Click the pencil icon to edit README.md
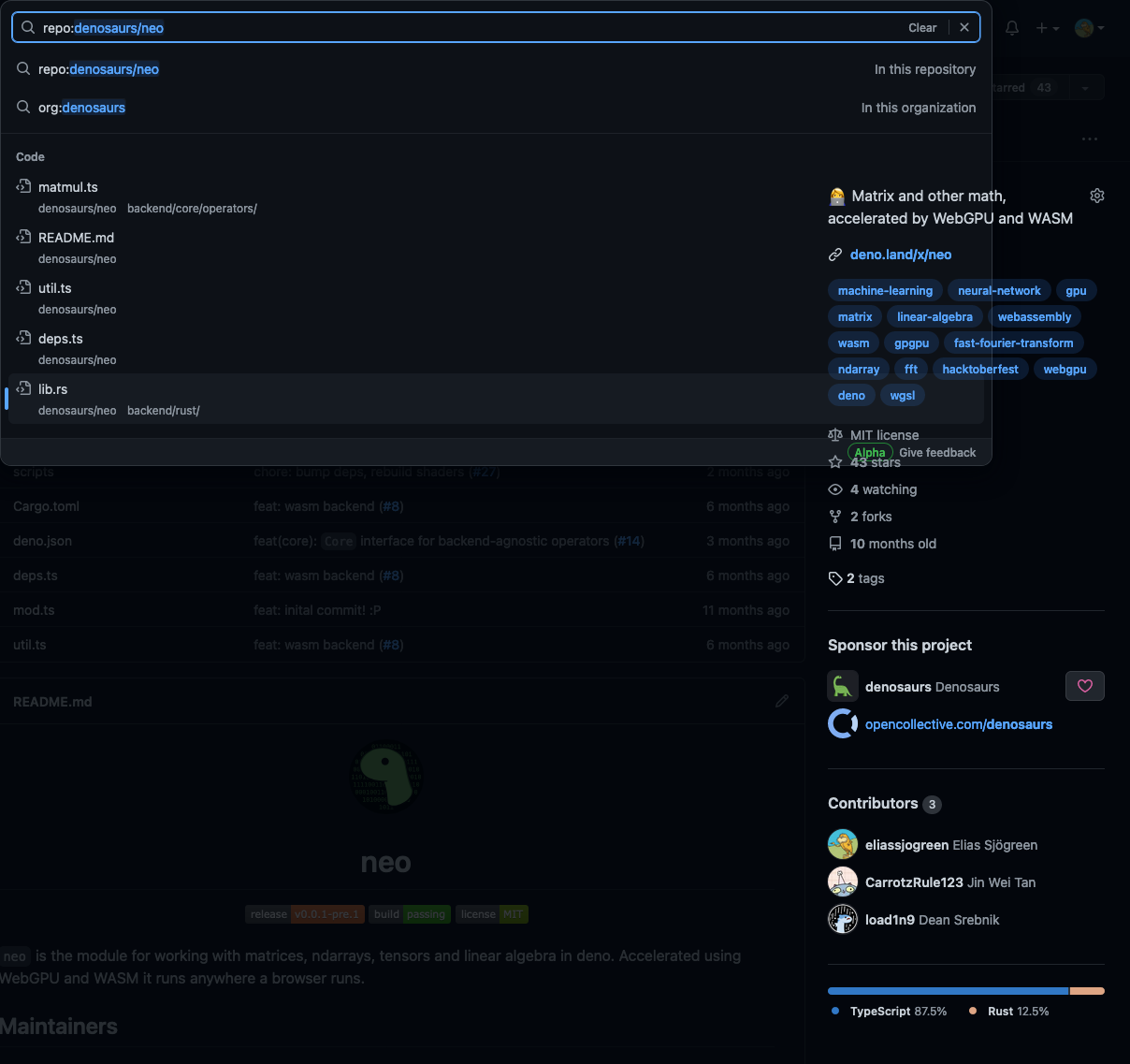Image resolution: width=1130 pixels, height=1064 pixels. 782,701
